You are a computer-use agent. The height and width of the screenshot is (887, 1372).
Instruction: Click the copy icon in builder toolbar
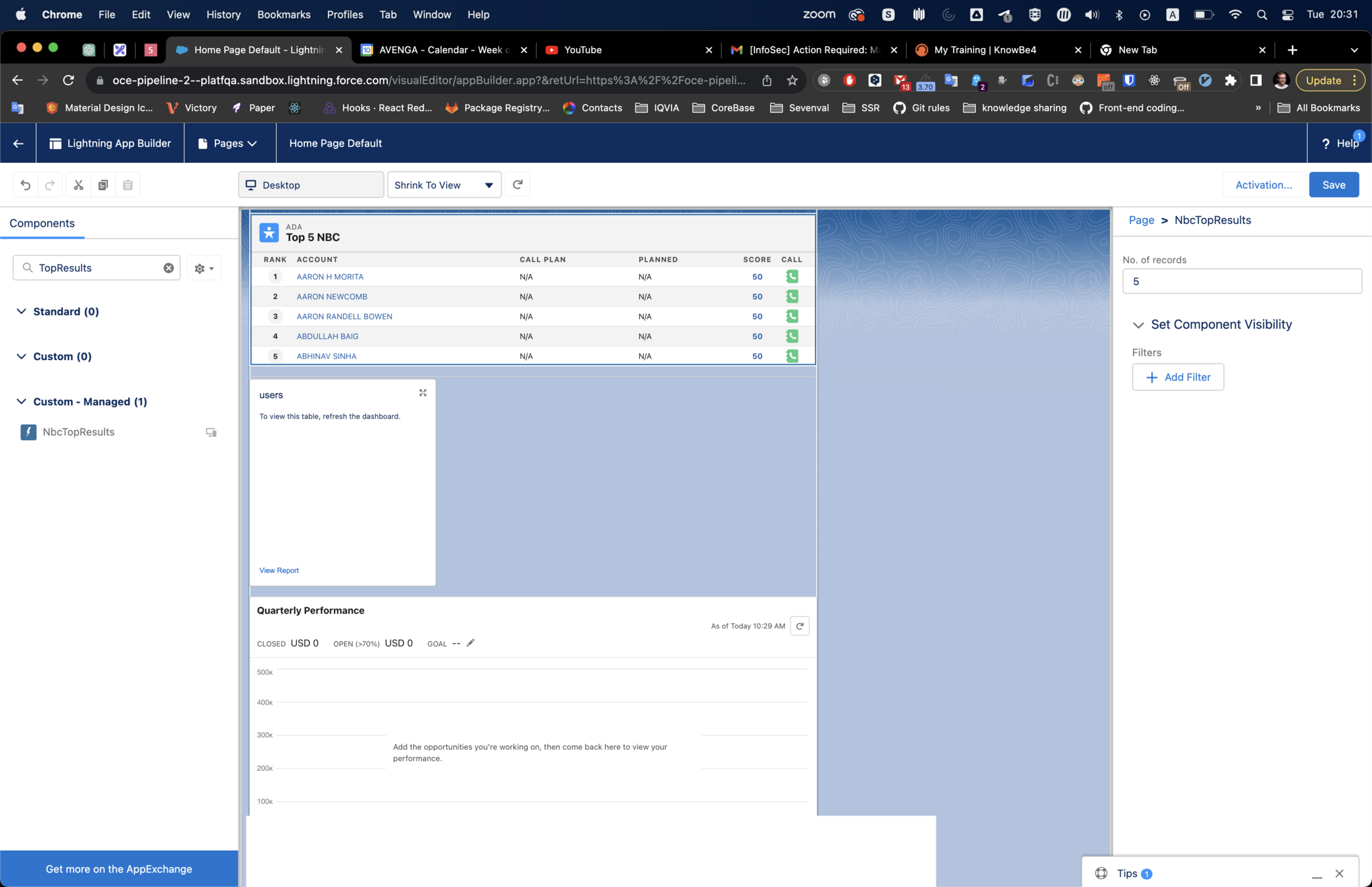click(x=103, y=185)
